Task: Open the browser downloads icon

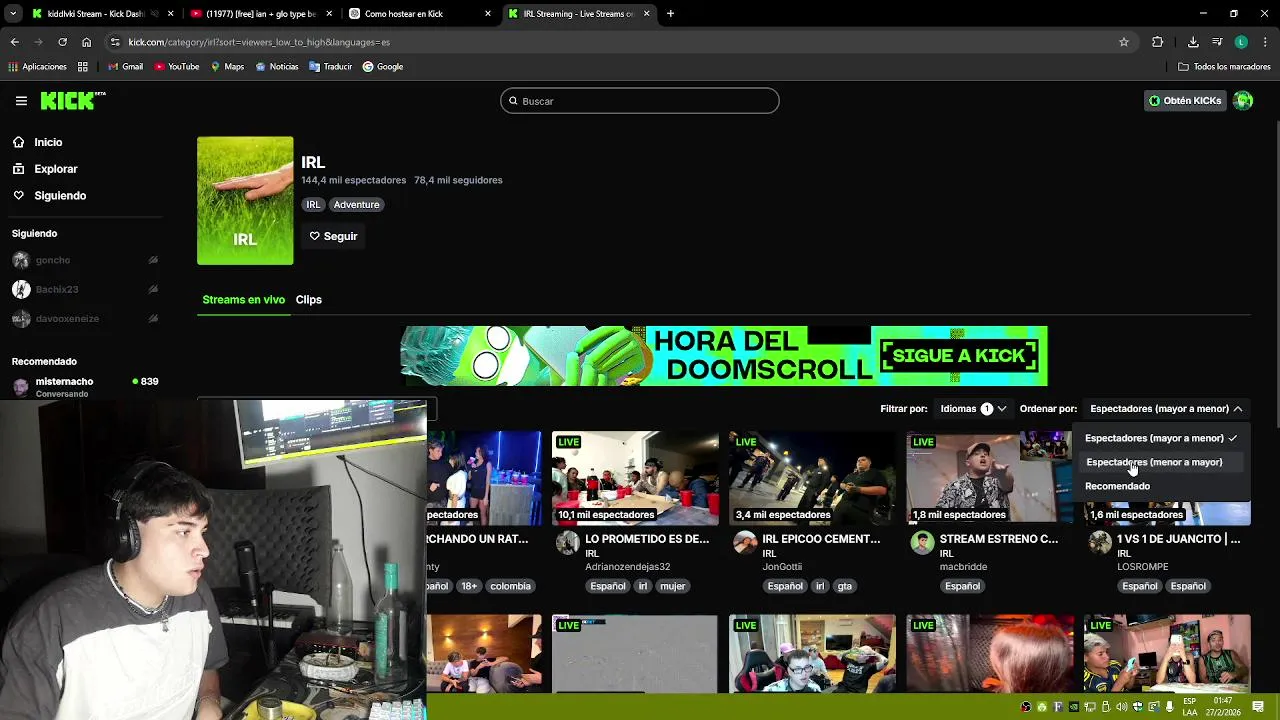Action: pyautogui.click(x=1193, y=42)
